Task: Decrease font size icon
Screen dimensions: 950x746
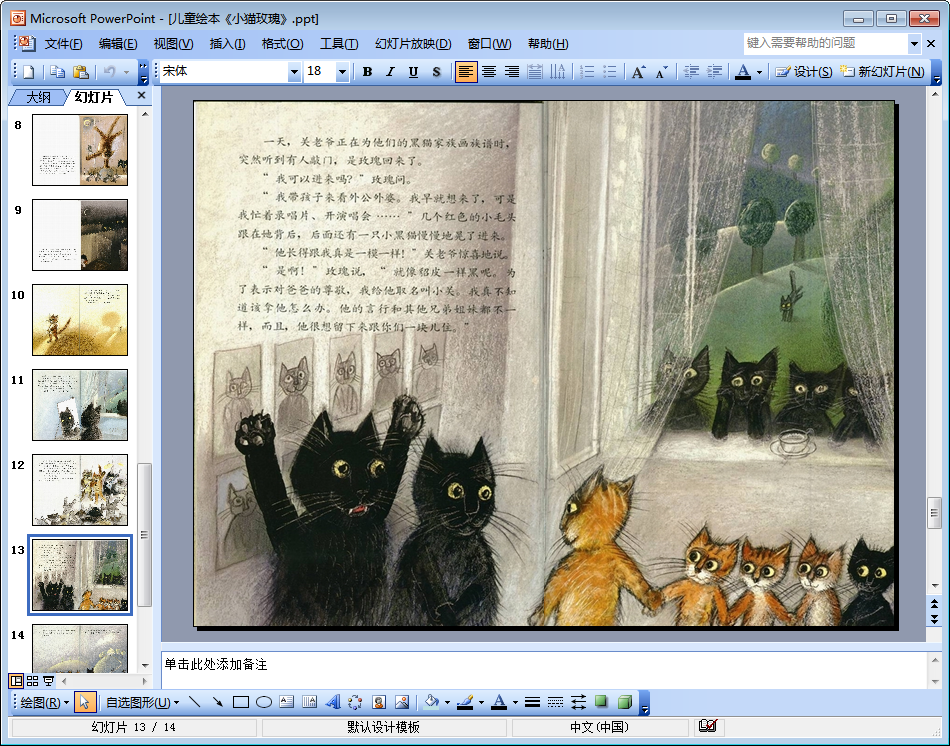Action: pos(662,72)
